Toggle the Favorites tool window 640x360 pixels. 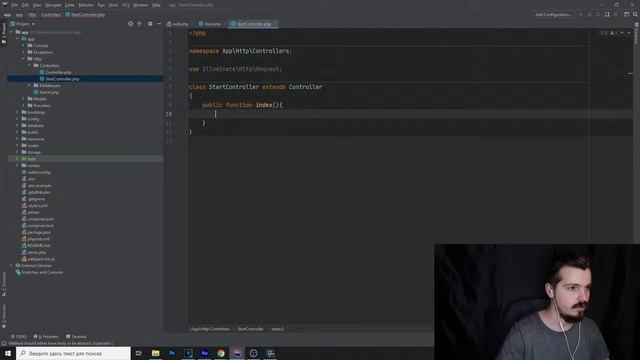click(x=4, y=316)
